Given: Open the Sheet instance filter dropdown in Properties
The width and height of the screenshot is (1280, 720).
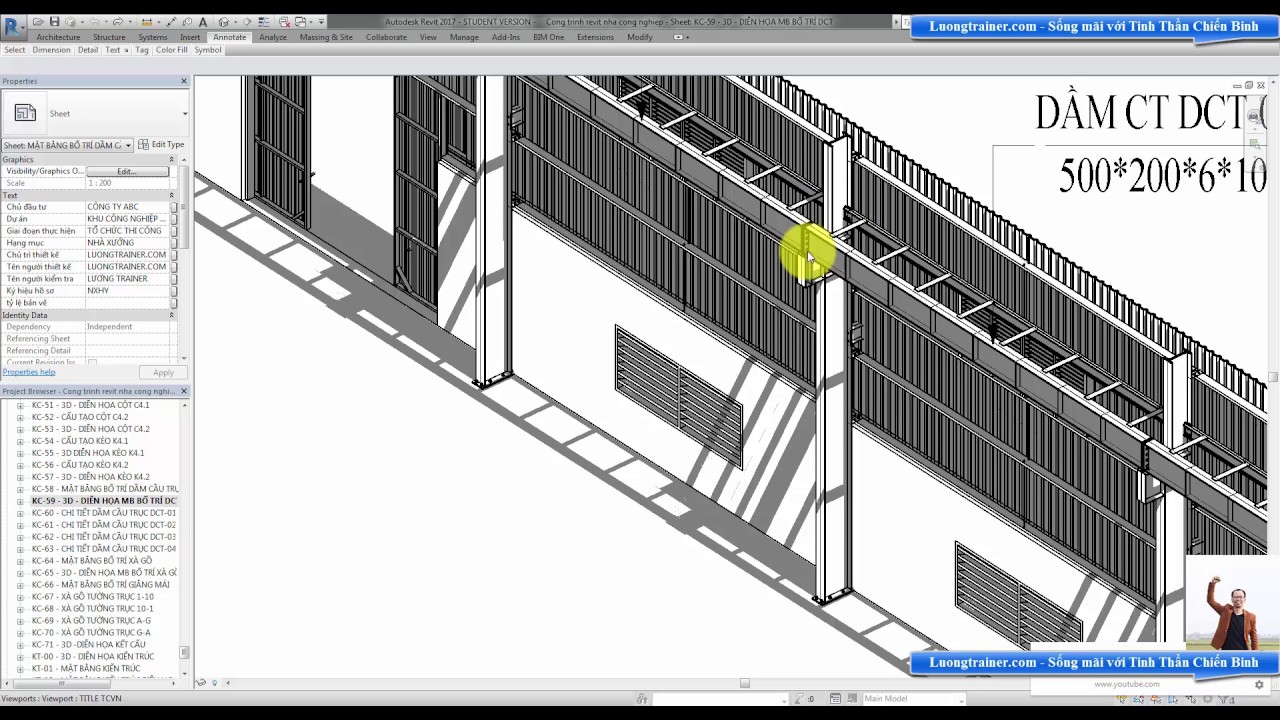Looking at the screenshot, I should [128, 145].
